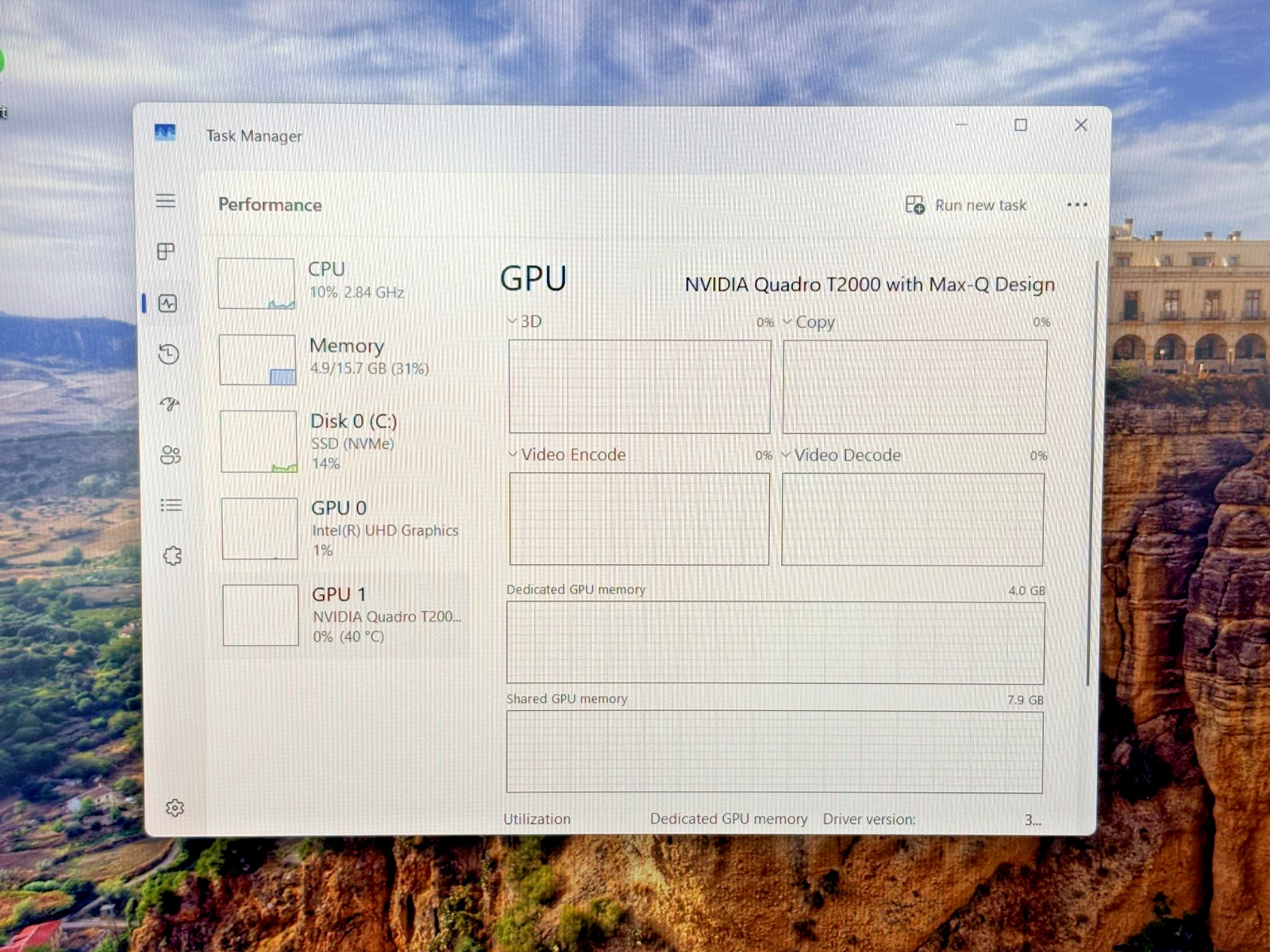Image resolution: width=1270 pixels, height=952 pixels.
Task: Open the Details list icon
Action: [x=171, y=505]
